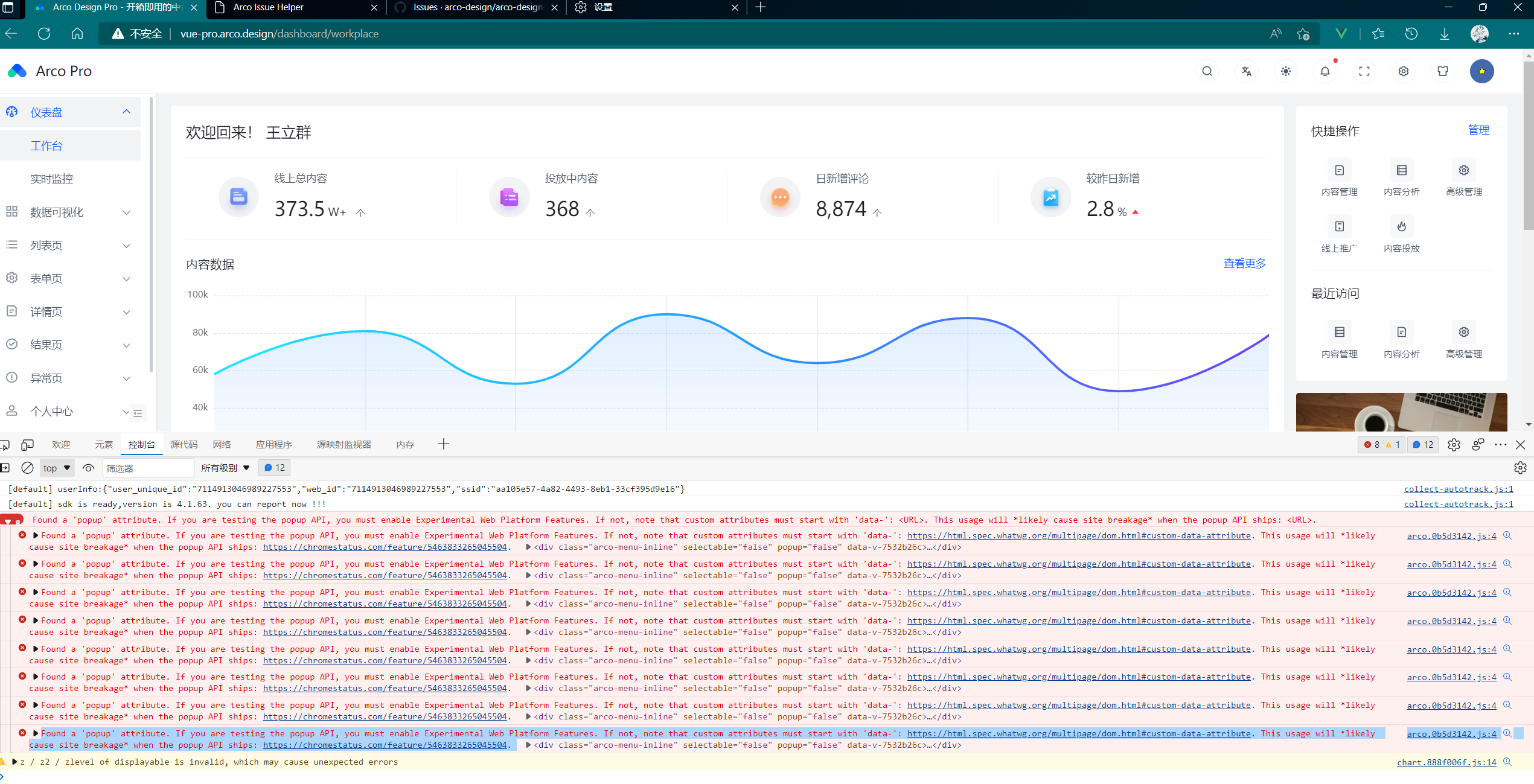Open browser downloads
The width and height of the screenshot is (1534, 784).
[1445, 34]
